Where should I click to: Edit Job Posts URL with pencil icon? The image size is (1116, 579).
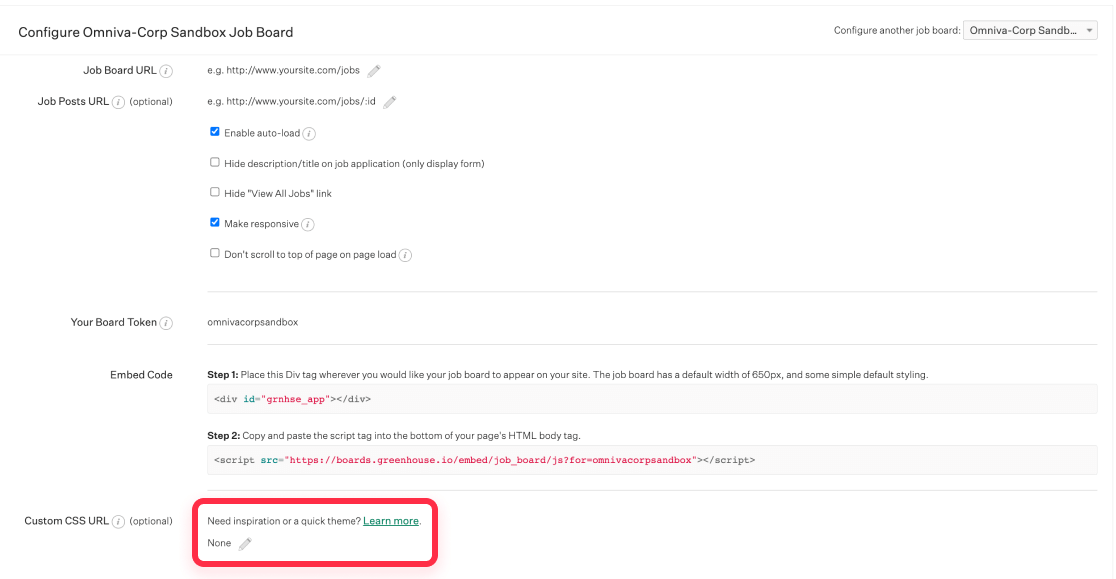click(x=389, y=102)
